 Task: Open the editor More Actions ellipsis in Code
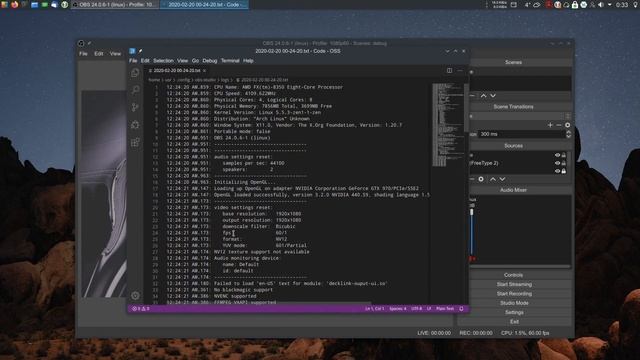pyautogui.click(x=460, y=70)
